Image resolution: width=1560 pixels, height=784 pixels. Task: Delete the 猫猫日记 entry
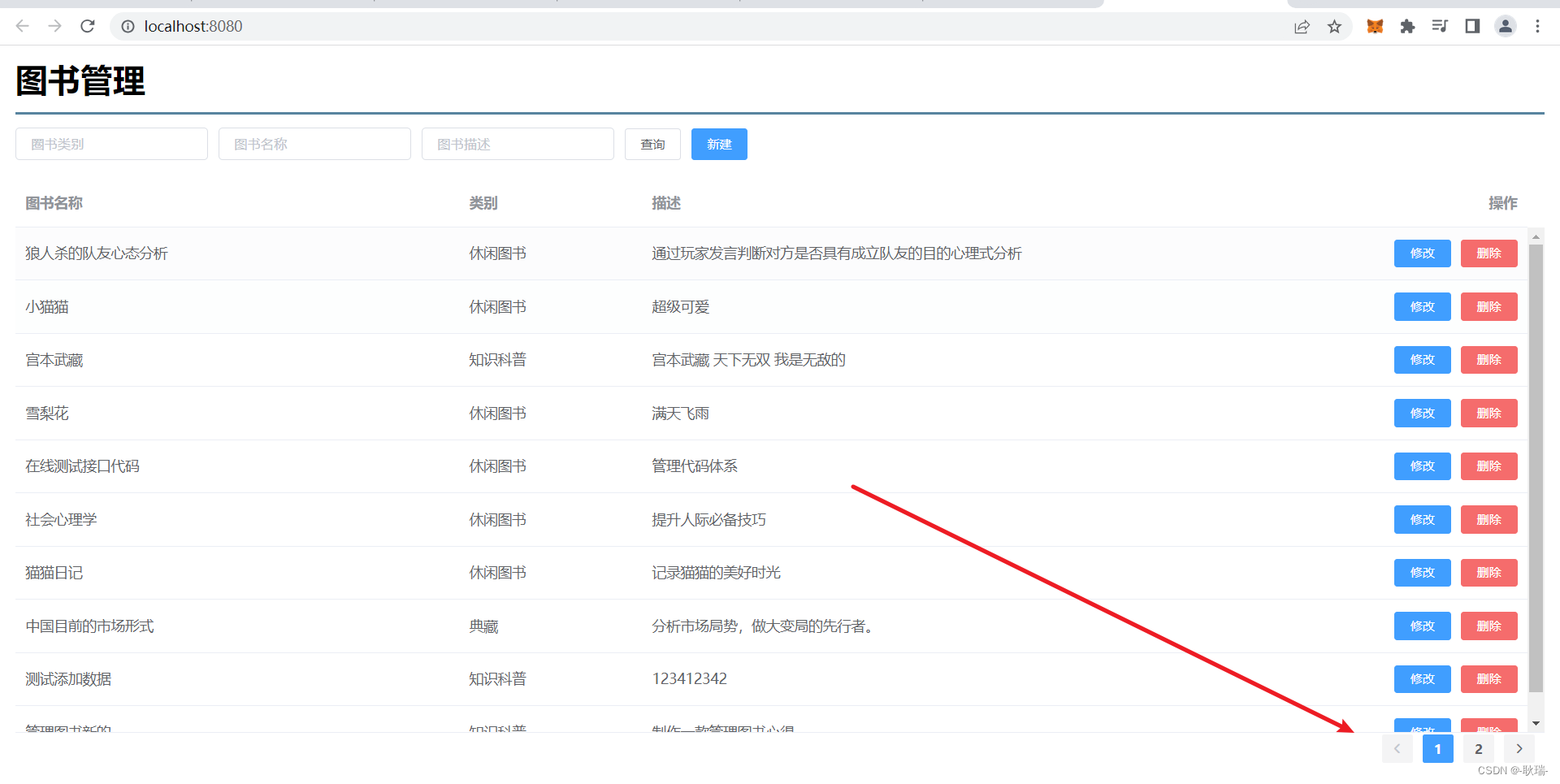click(x=1488, y=573)
